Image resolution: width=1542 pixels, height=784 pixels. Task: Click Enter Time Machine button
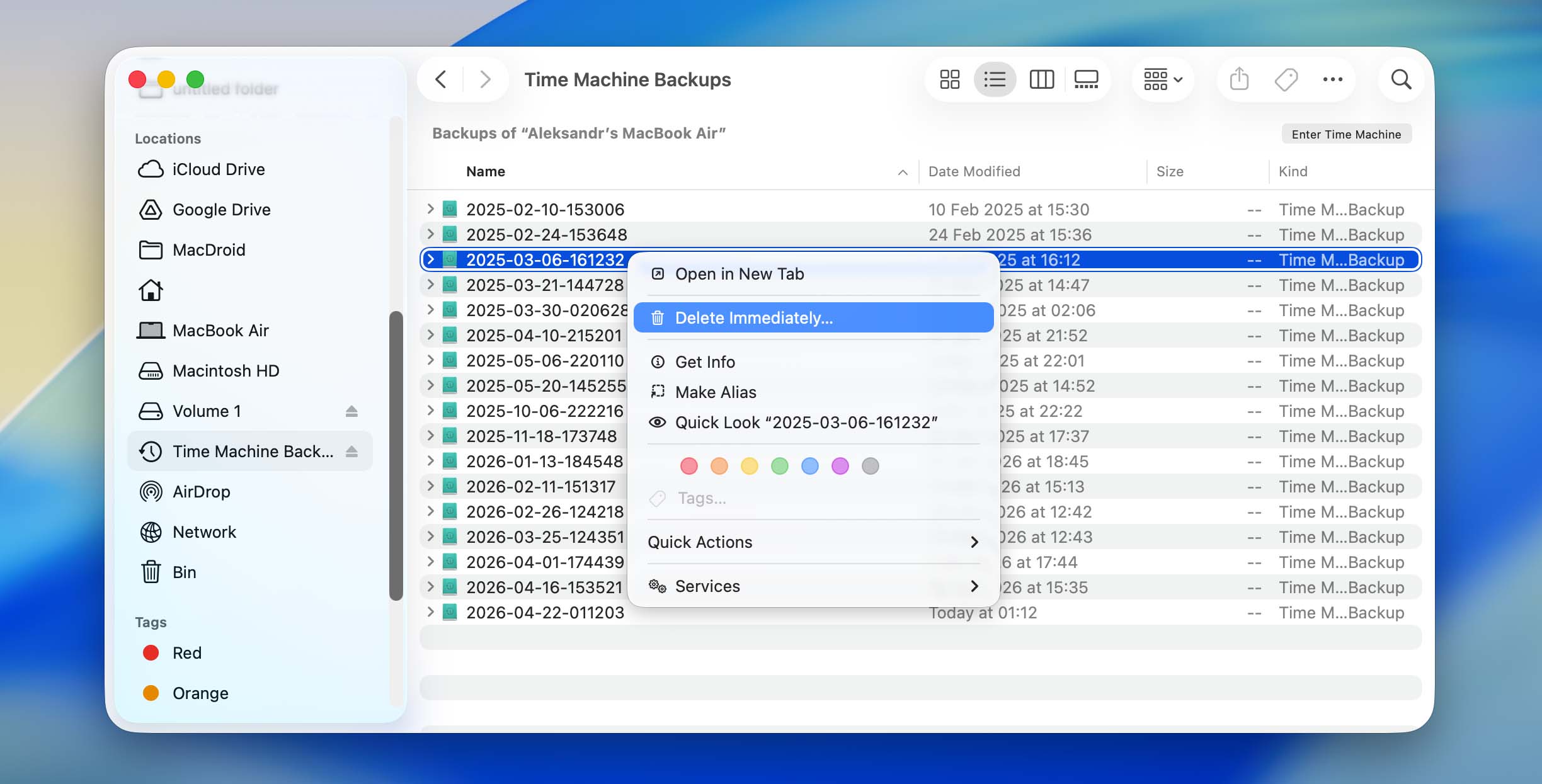pyautogui.click(x=1346, y=134)
